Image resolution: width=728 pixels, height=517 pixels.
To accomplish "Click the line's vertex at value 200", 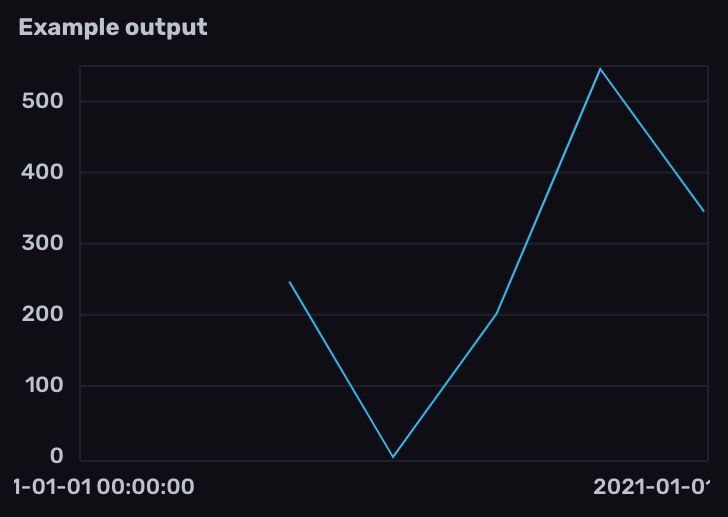I will click(x=496, y=314).
